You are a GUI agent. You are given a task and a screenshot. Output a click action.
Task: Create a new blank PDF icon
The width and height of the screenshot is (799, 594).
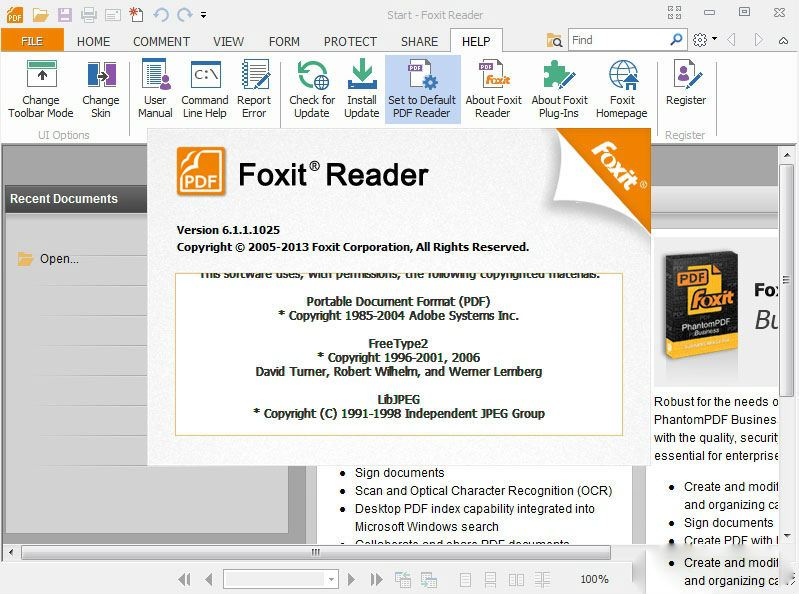coord(136,14)
